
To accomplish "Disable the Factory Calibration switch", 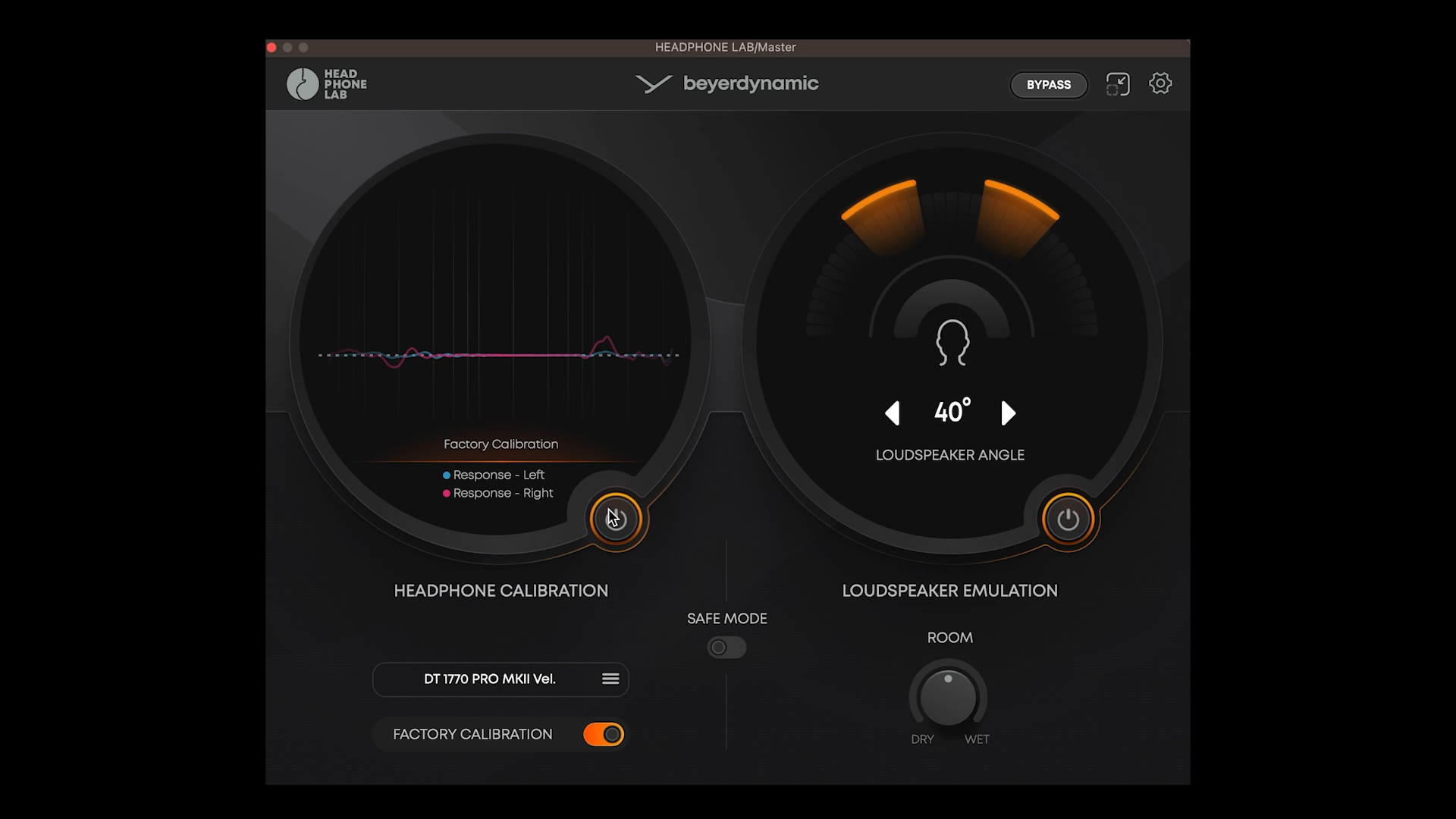I will point(604,734).
